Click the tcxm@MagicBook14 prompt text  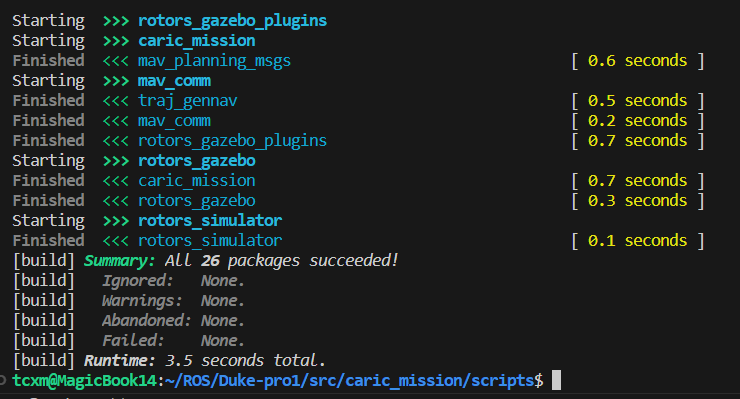click(x=84, y=380)
